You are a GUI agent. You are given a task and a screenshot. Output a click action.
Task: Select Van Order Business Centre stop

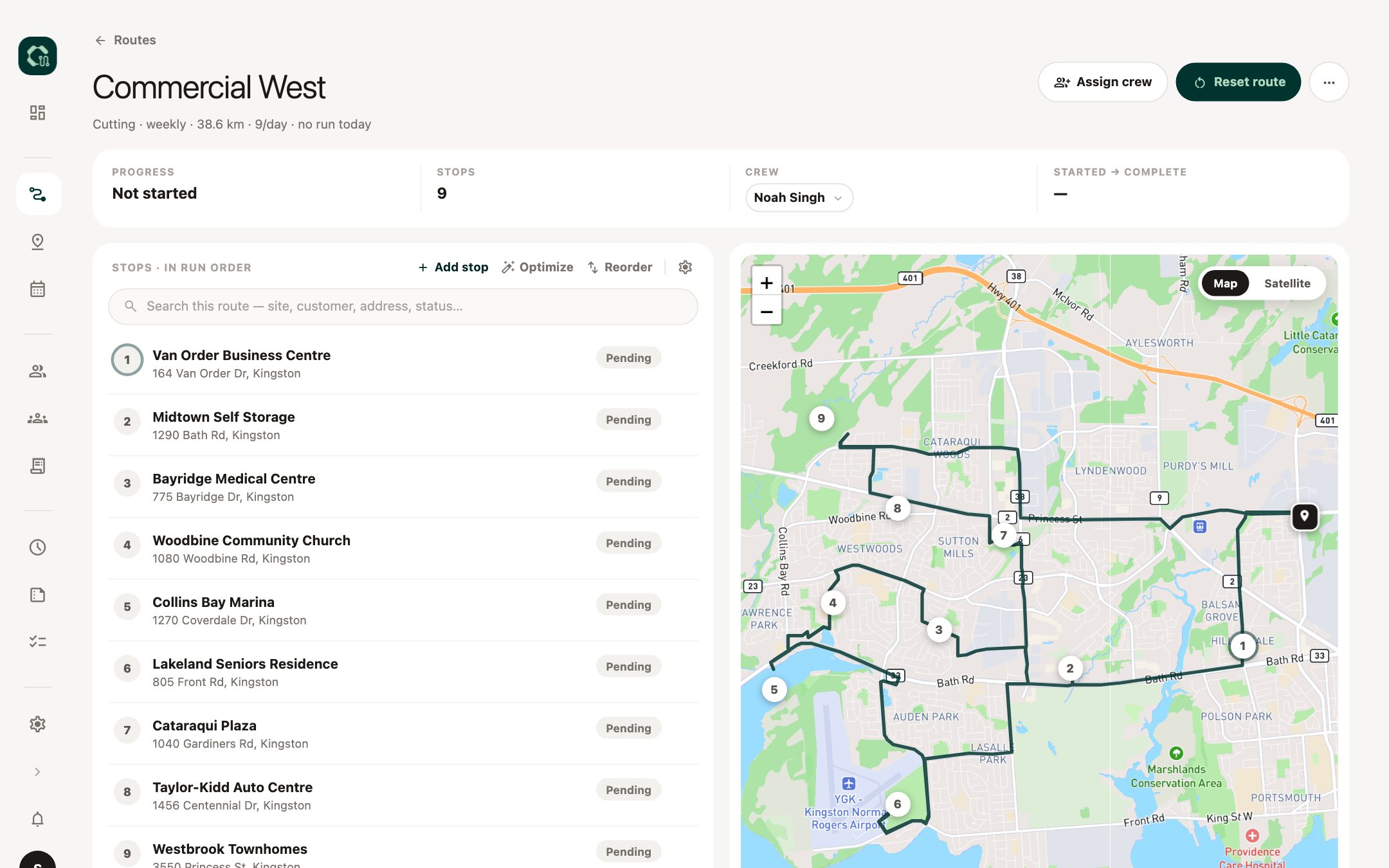tap(403, 364)
